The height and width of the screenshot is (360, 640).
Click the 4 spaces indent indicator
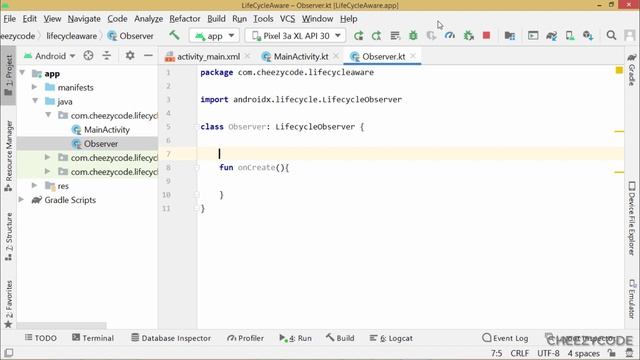click(x=584, y=353)
